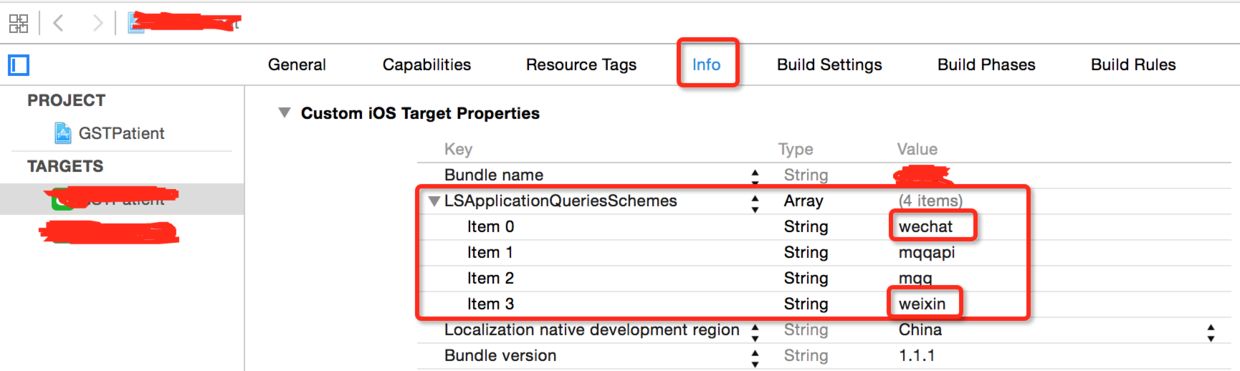Image resolution: width=1240 pixels, height=371 pixels.
Task: Open the Build Settings tab
Action: click(829, 65)
